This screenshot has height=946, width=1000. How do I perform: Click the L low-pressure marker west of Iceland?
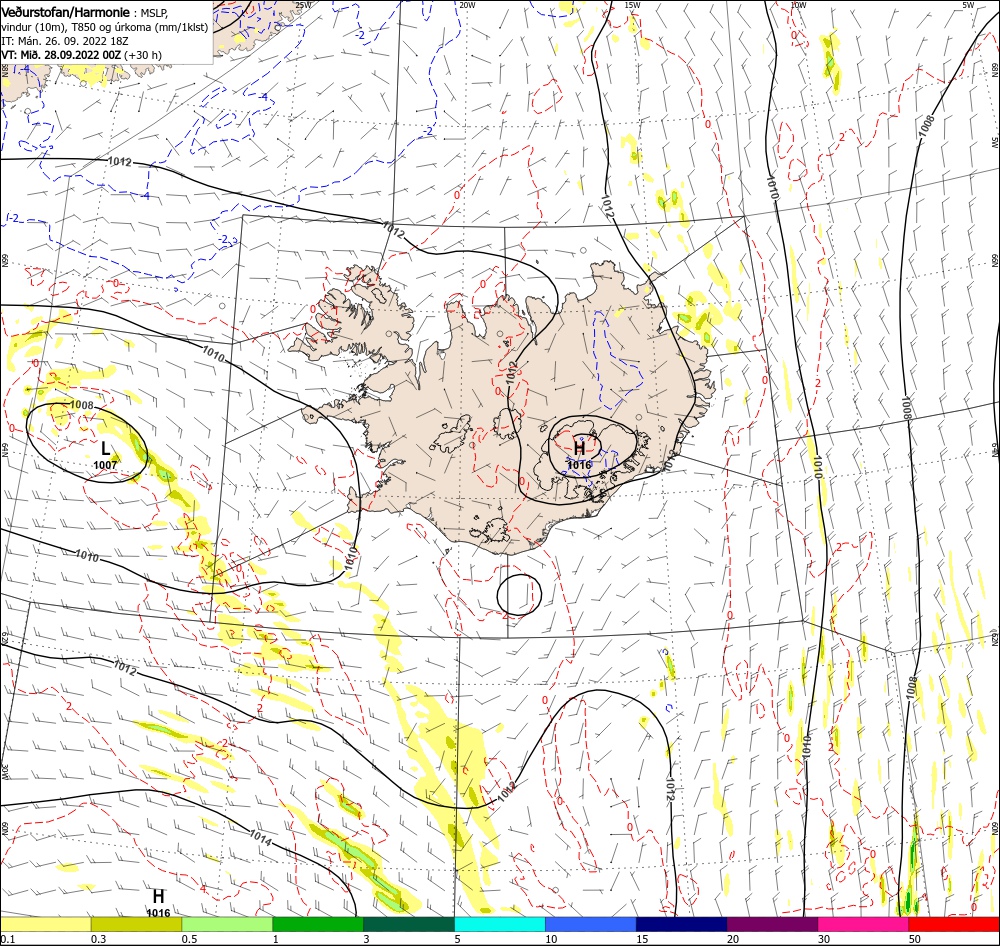coord(106,448)
